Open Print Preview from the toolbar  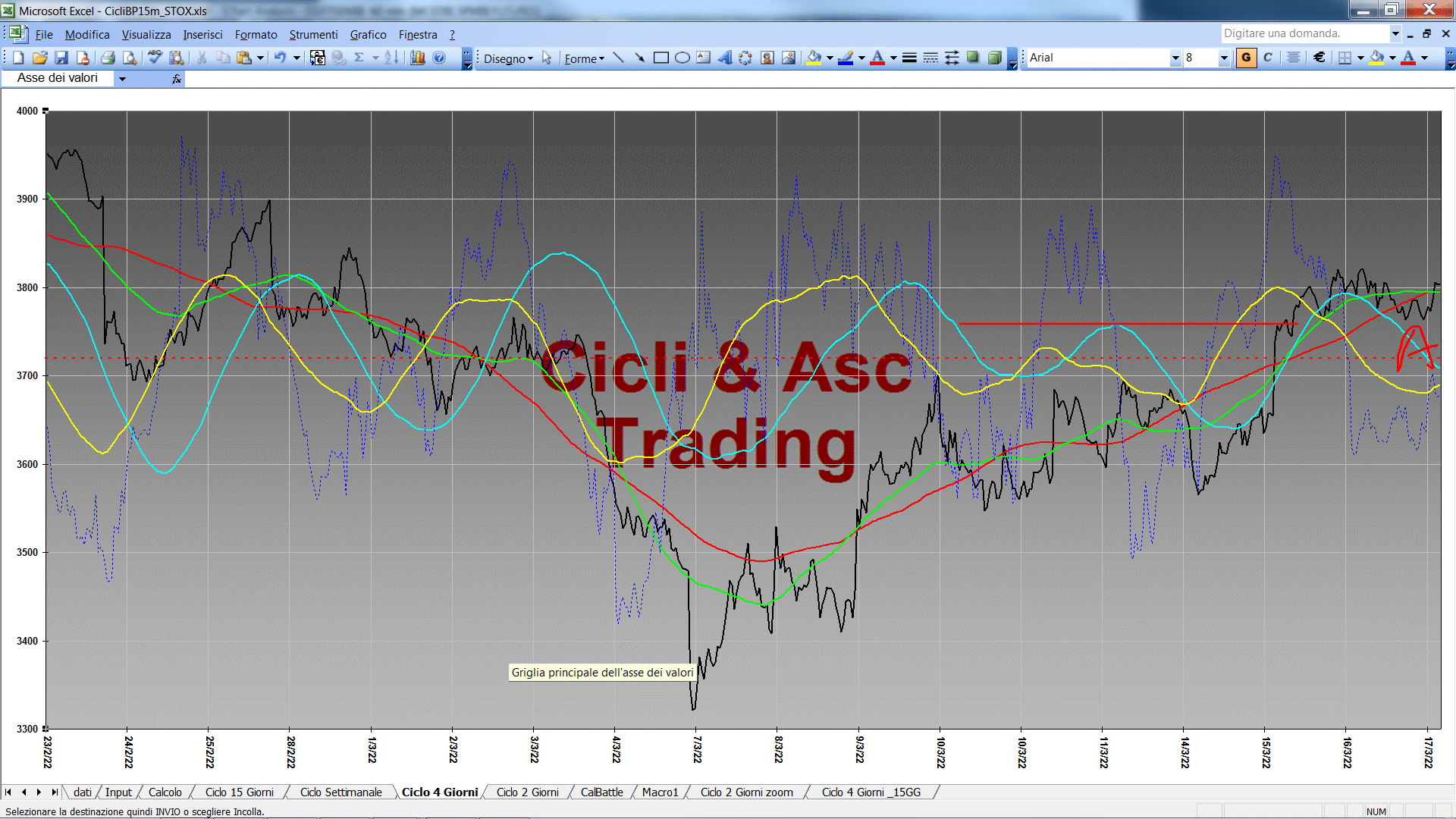click(130, 58)
